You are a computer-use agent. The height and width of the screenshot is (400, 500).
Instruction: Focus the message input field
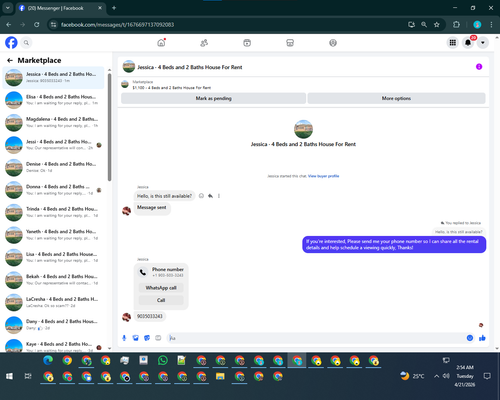316,338
